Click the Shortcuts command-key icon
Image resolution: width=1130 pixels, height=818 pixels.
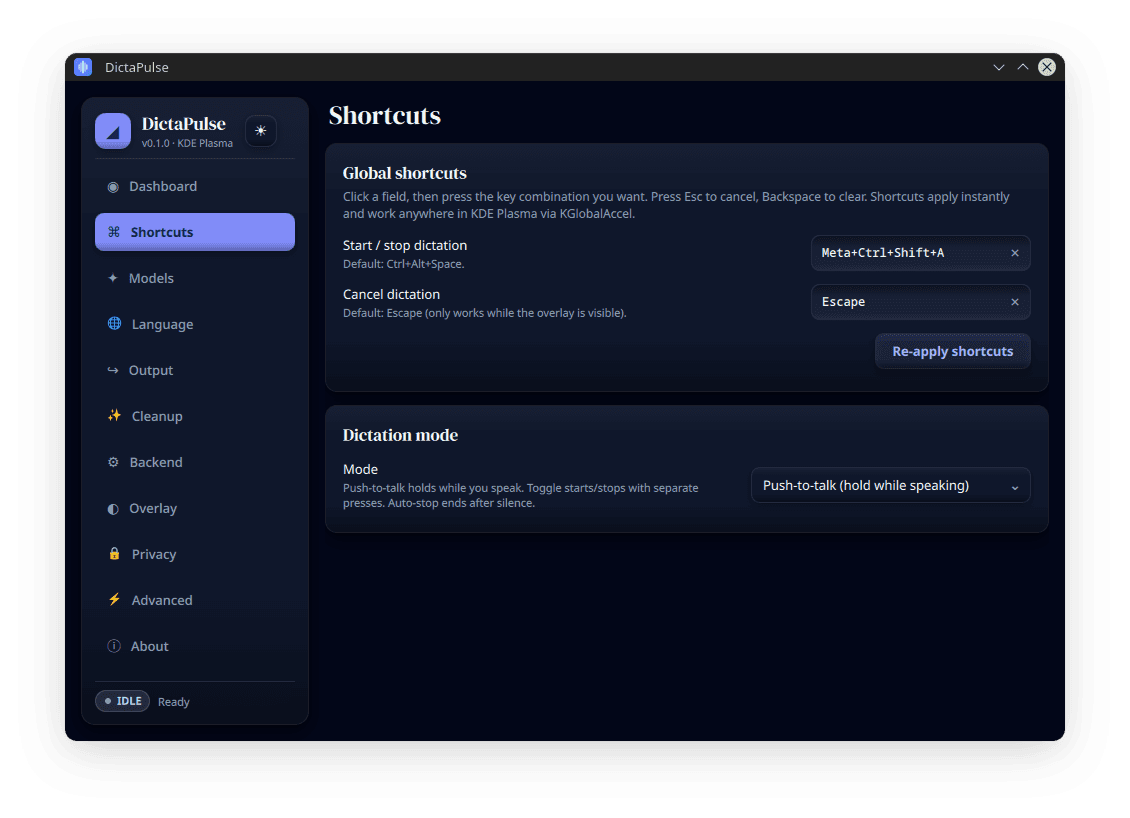114,232
